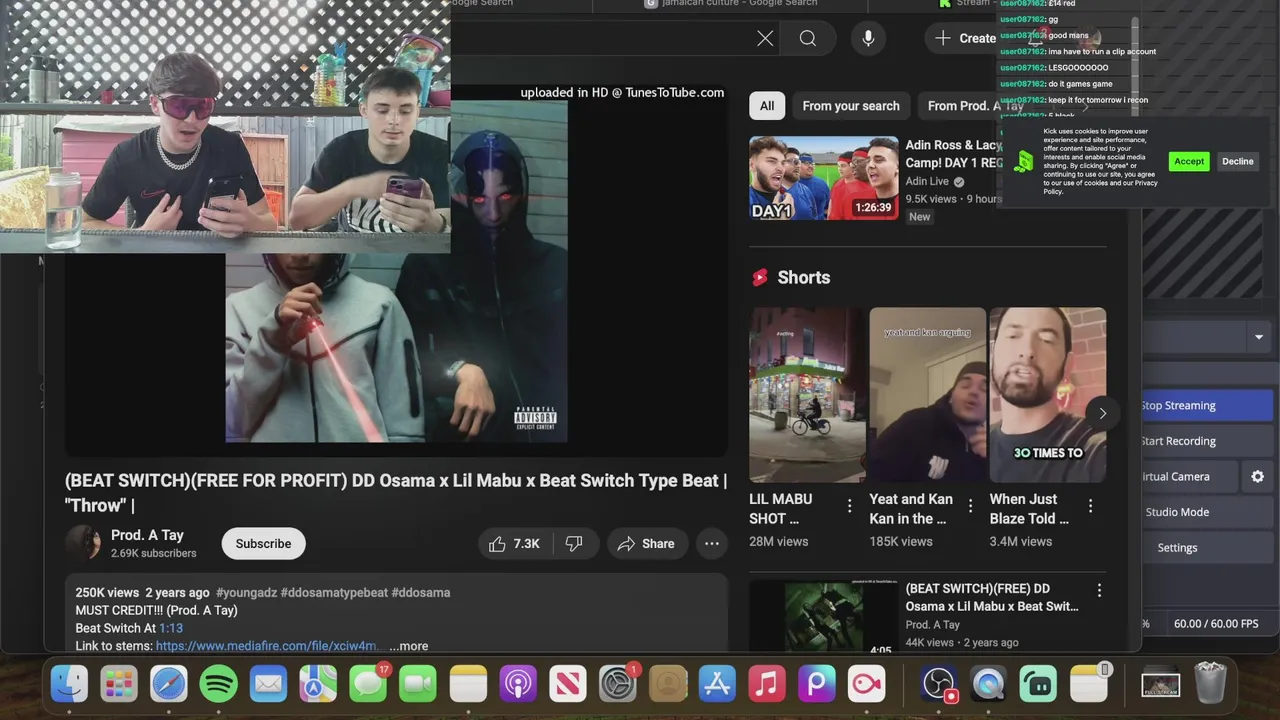Open News app in the dock
This screenshot has height=720, width=1280.
[568, 684]
